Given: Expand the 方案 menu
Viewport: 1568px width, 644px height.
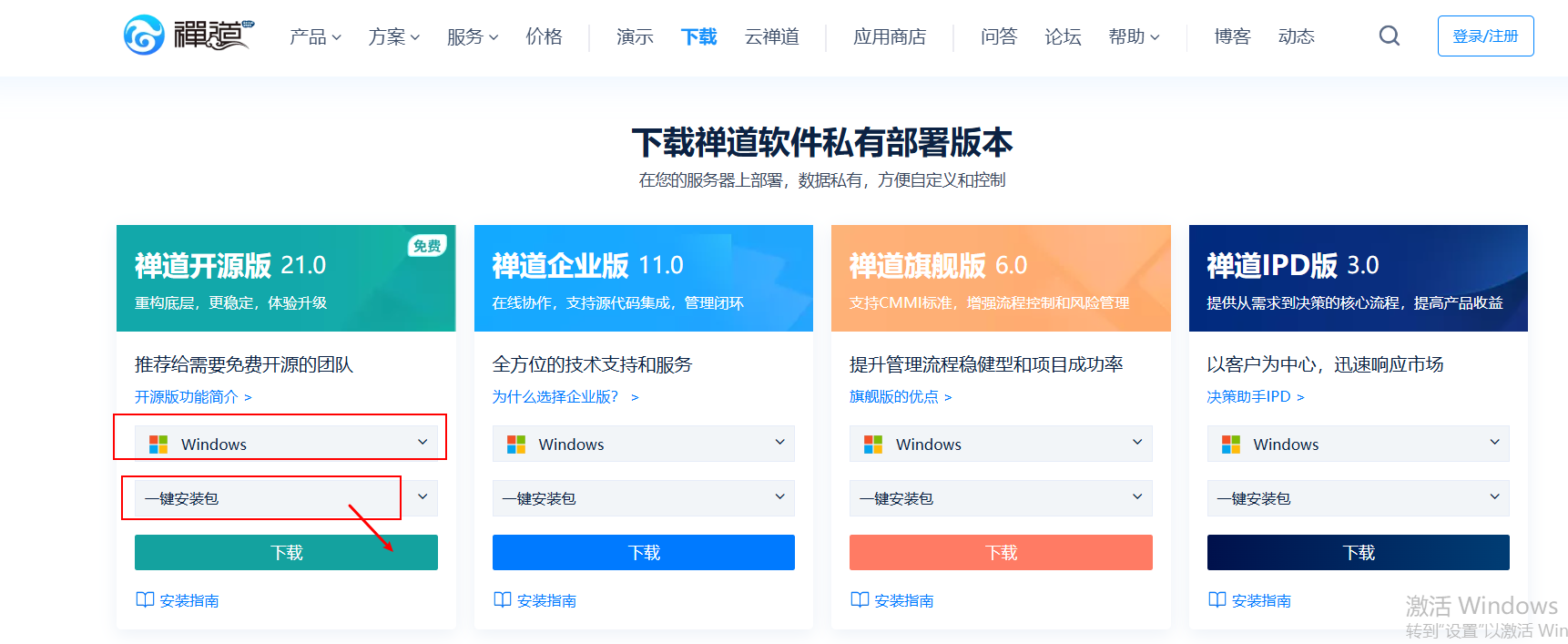Looking at the screenshot, I should coord(394,36).
